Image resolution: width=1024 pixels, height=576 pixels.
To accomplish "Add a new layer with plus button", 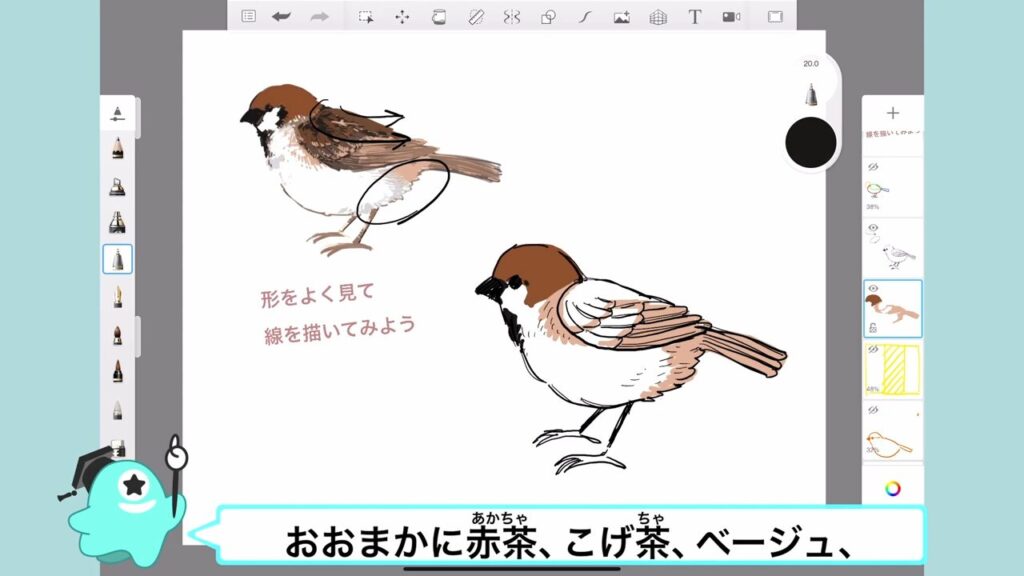I will [x=892, y=114].
